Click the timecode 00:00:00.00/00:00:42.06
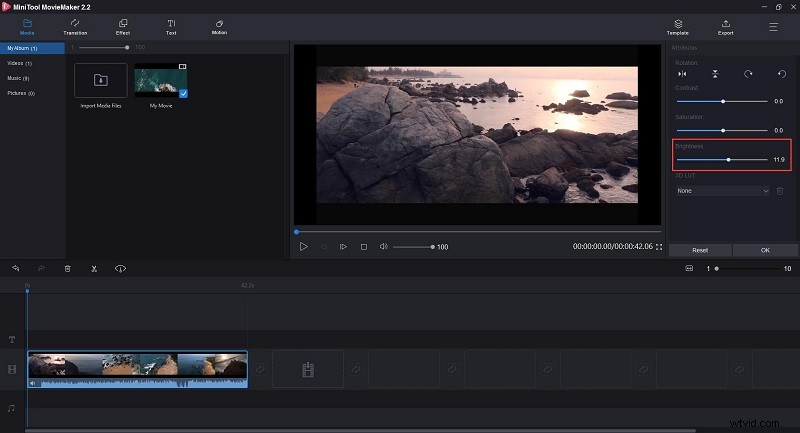This screenshot has width=800, height=433. tap(612, 246)
